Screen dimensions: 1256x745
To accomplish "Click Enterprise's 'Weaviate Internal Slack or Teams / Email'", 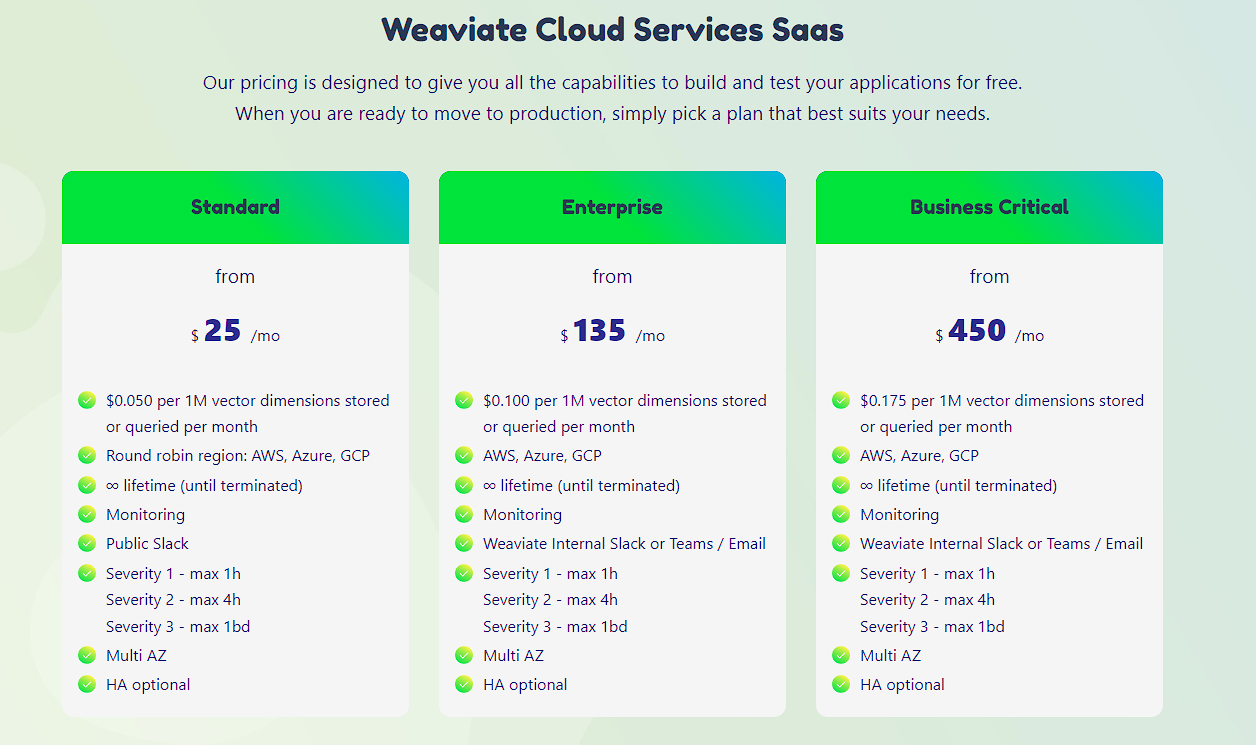I will tap(624, 543).
